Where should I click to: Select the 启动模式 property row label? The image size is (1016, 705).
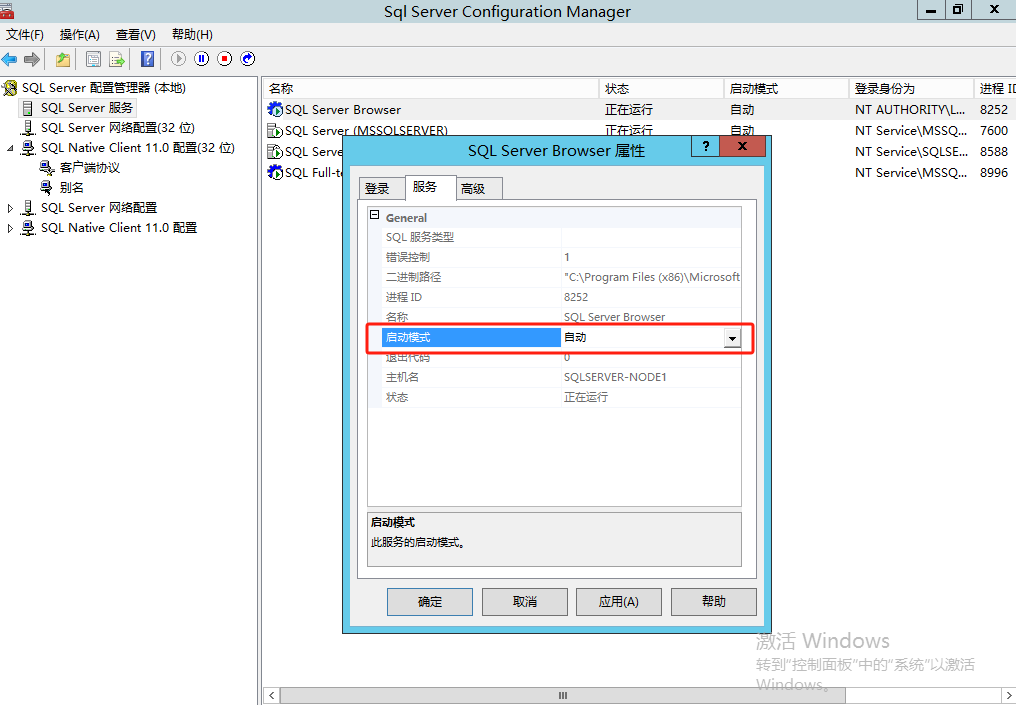[471, 338]
